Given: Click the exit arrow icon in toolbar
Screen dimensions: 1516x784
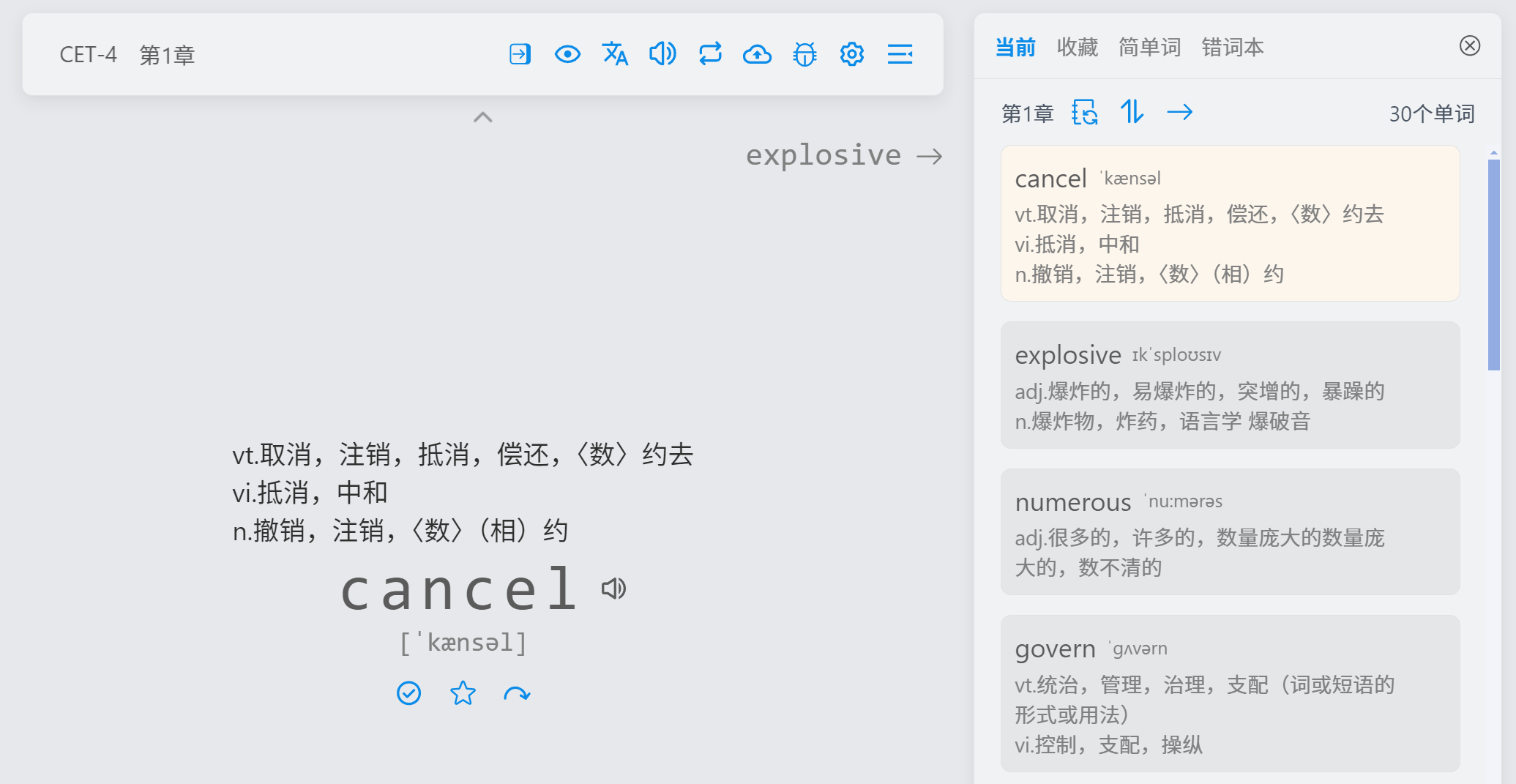Looking at the screenshot, I should (x=520, y=54).
